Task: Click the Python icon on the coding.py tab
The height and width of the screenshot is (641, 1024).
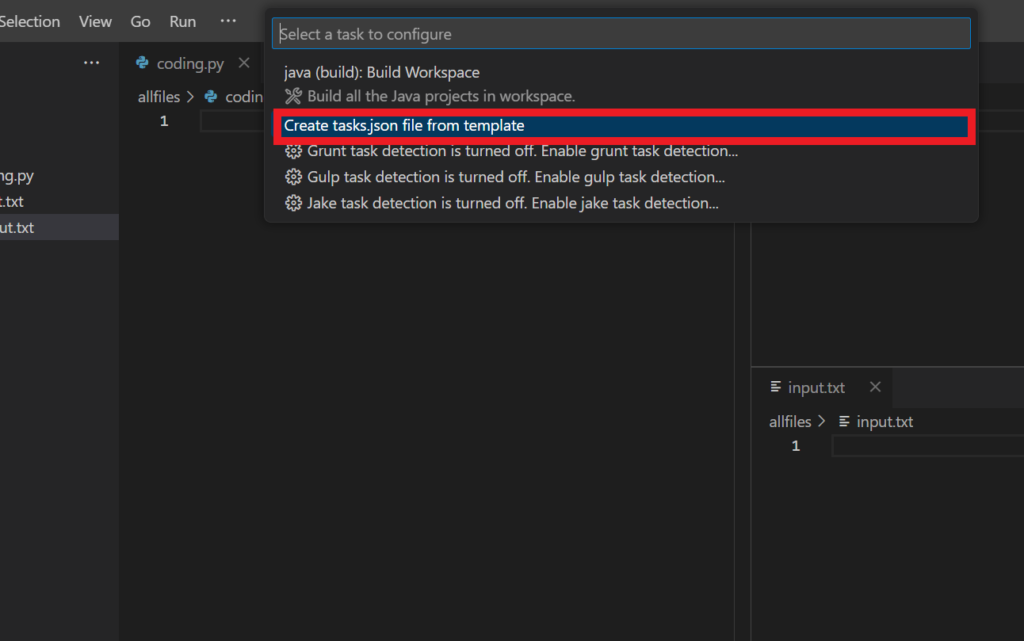Action: click(142, 63)
